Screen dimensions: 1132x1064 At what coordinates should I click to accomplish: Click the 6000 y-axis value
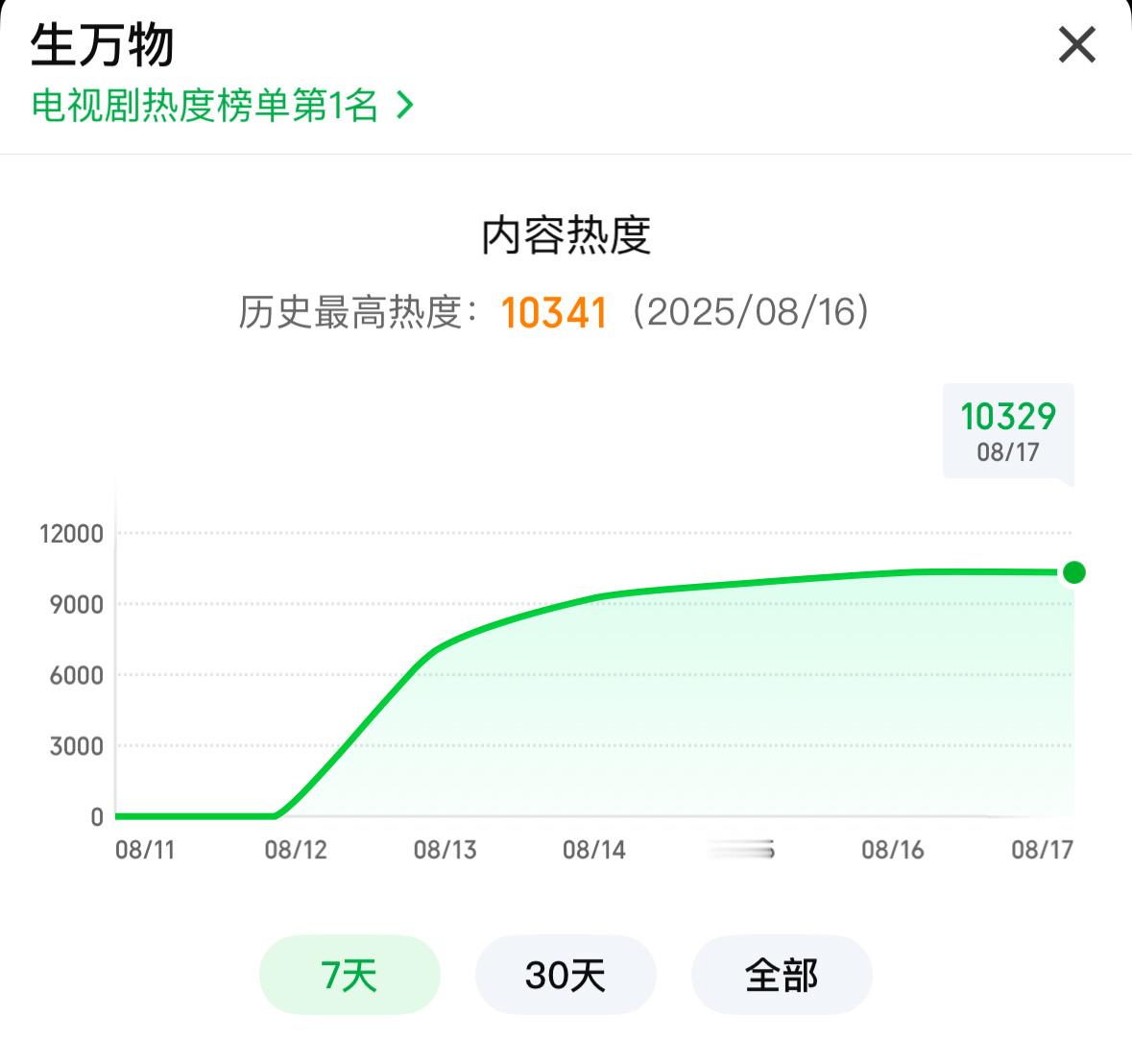[77, 676]
